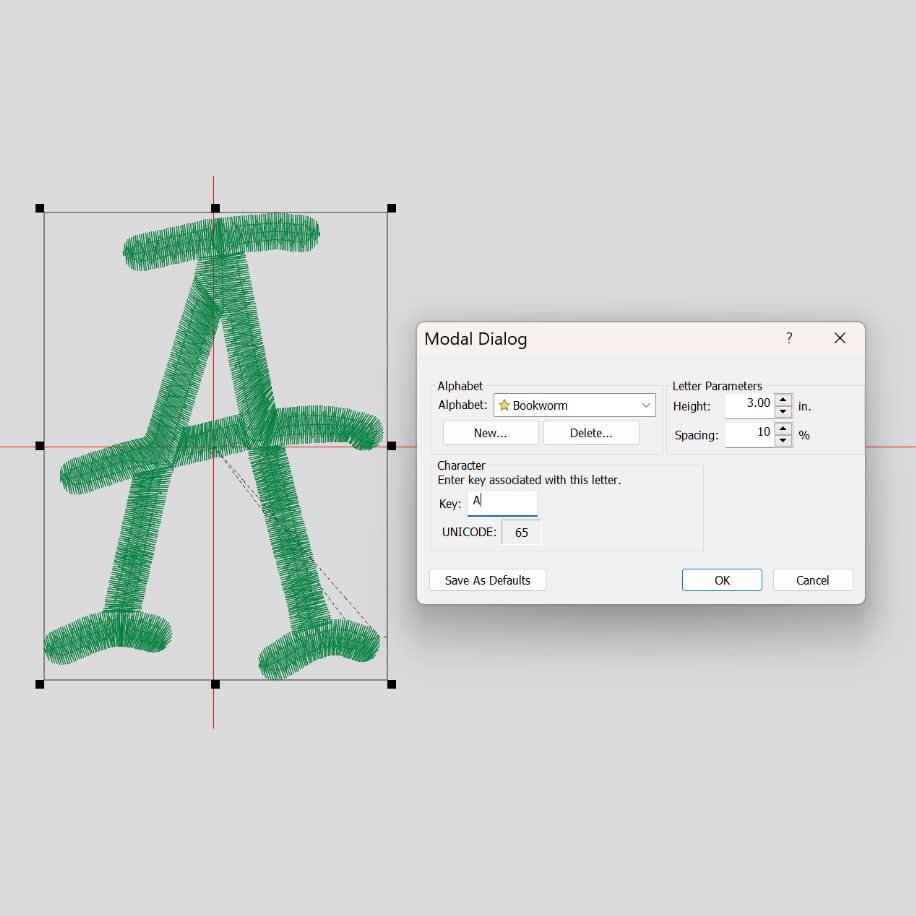The width and height of the screenshot is (916, 916).
Task: Click into the Spacing percentage field
Action: pos(749,434)
